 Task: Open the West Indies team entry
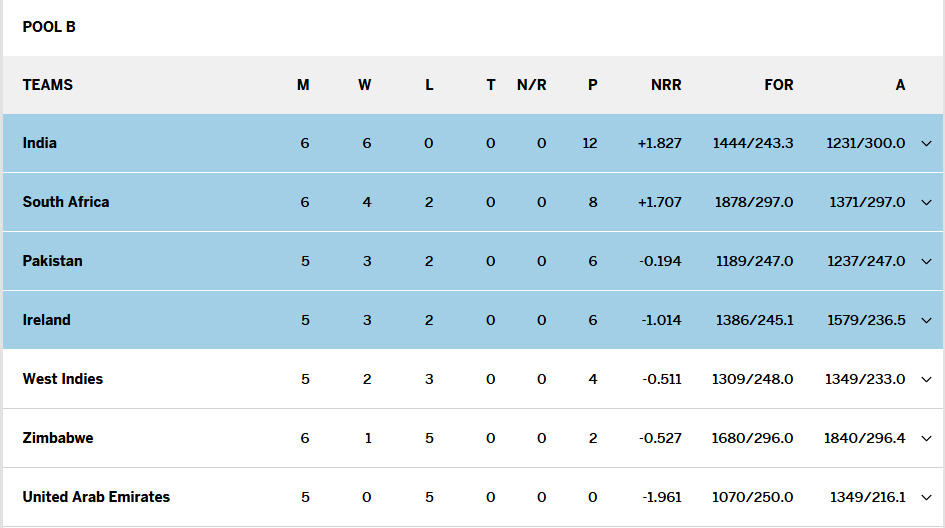[x=63, y=379]
